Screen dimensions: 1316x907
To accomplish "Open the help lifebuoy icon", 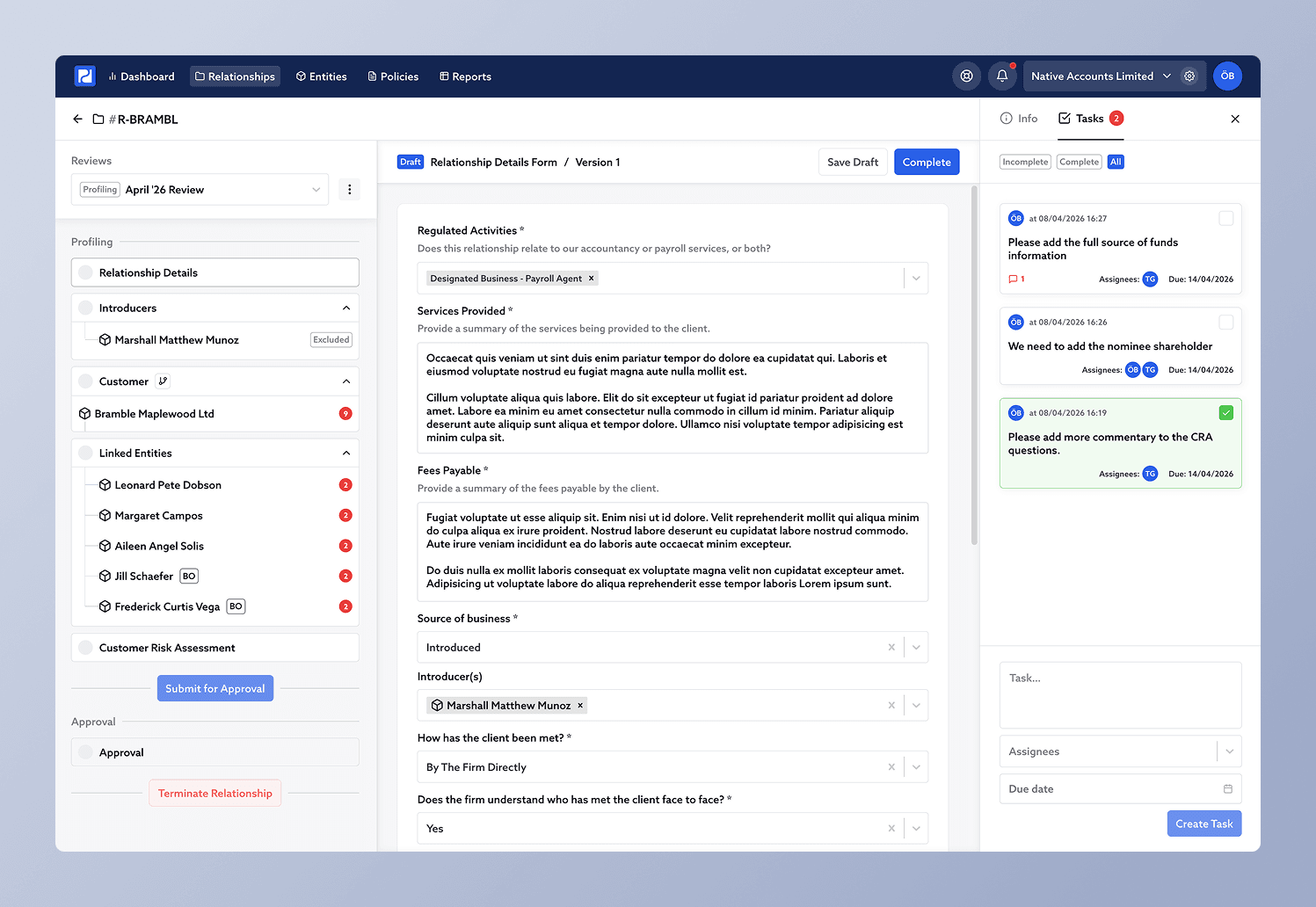I will click(966, 76).
